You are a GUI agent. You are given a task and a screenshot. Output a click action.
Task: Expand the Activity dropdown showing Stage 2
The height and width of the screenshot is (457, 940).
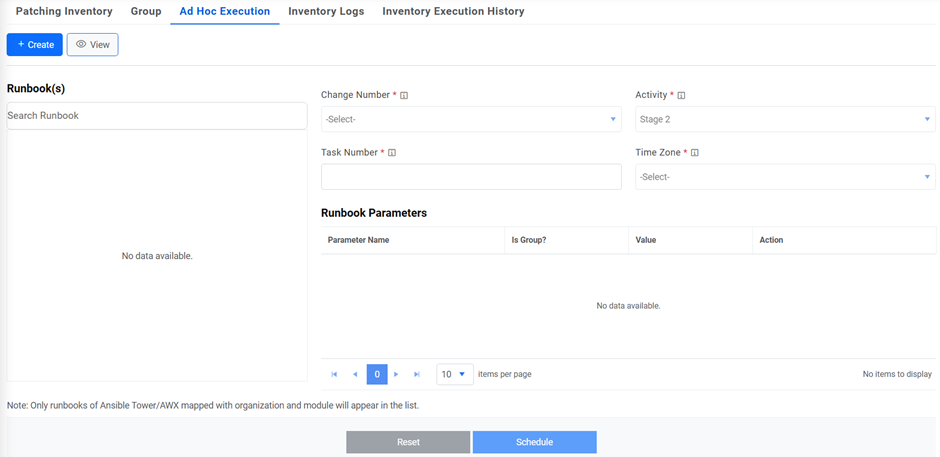click(x=785, y=120)
